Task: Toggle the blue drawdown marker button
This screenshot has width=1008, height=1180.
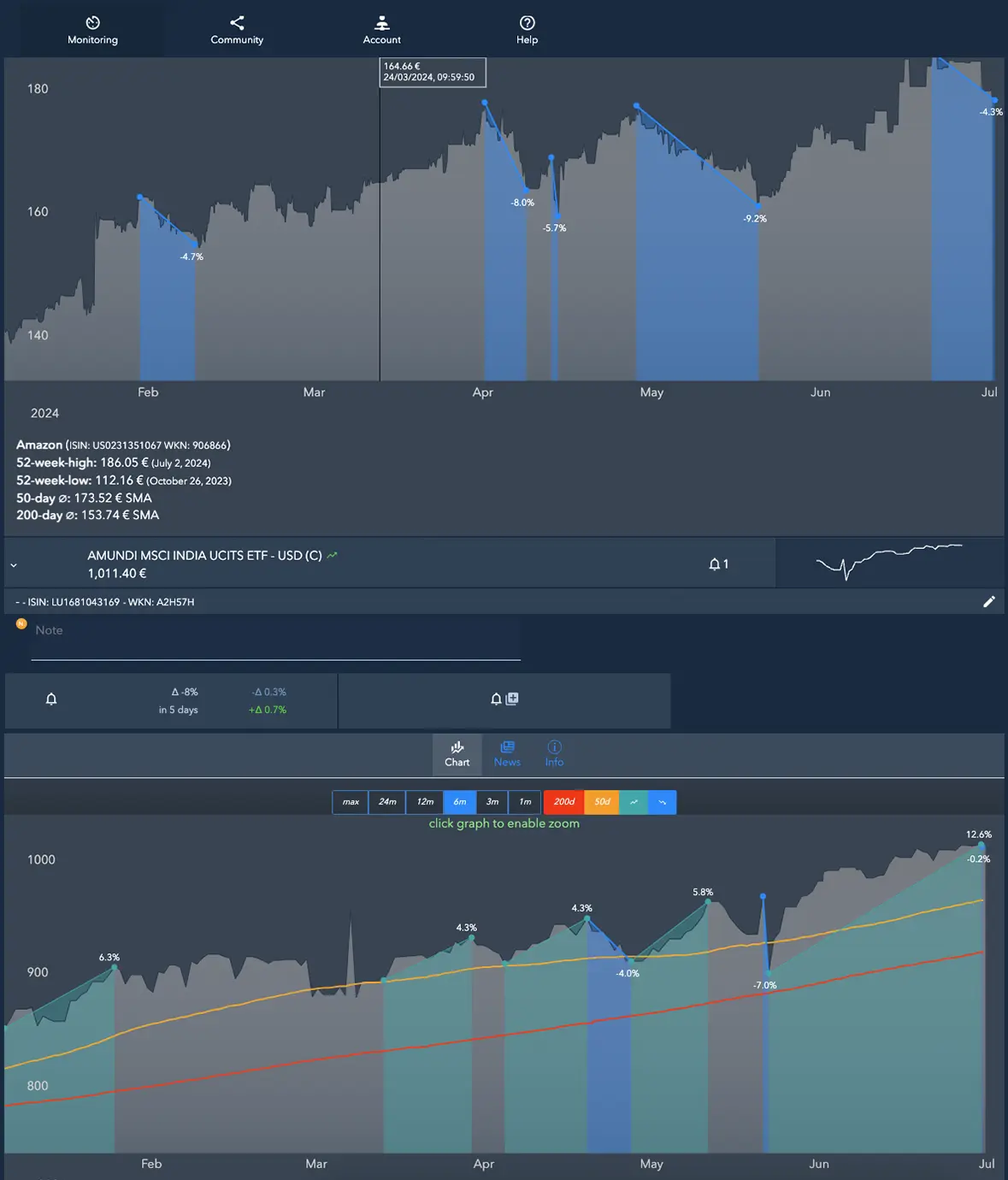Action: (663, 802)
